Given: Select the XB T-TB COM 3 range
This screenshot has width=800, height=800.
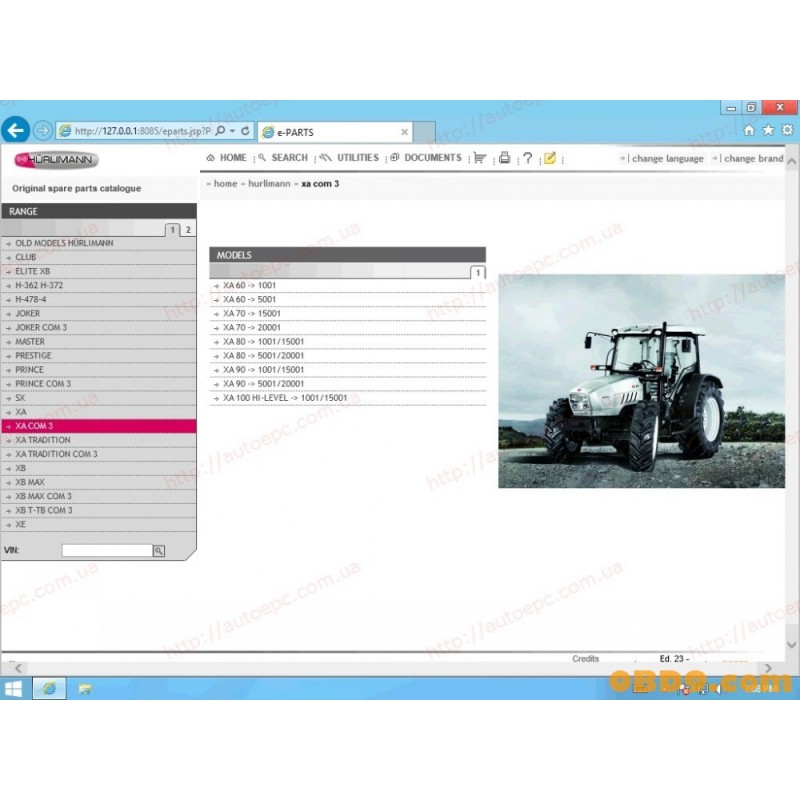Looking at the screenshot, I should [99, 510].
